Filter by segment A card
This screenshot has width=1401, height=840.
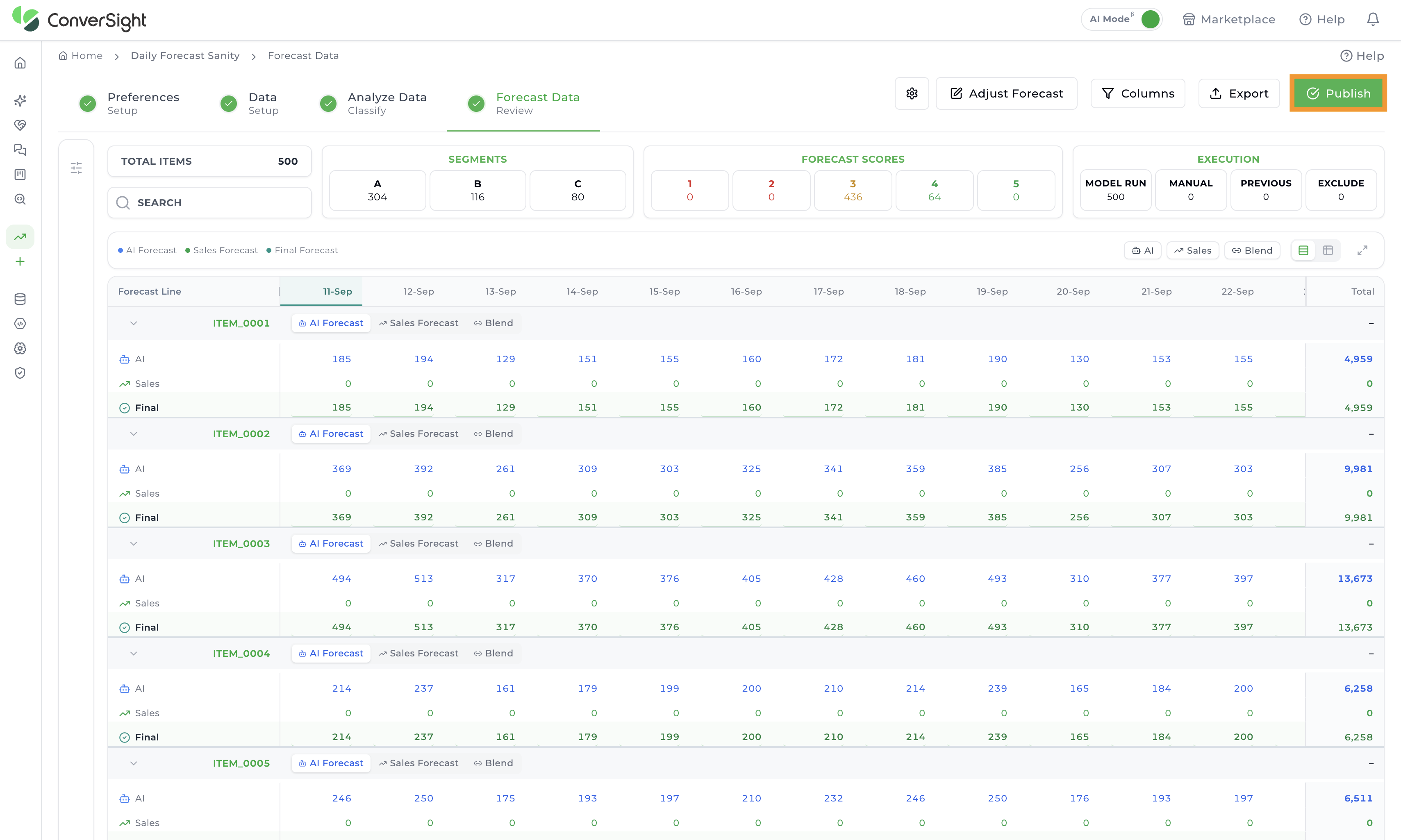click(x=378, y=190)
